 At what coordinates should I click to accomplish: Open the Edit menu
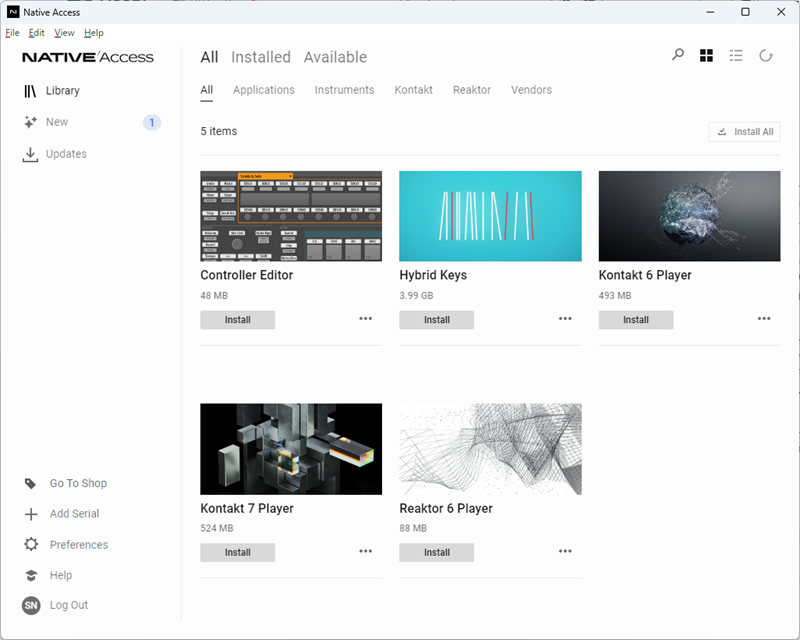pos(36,33)
